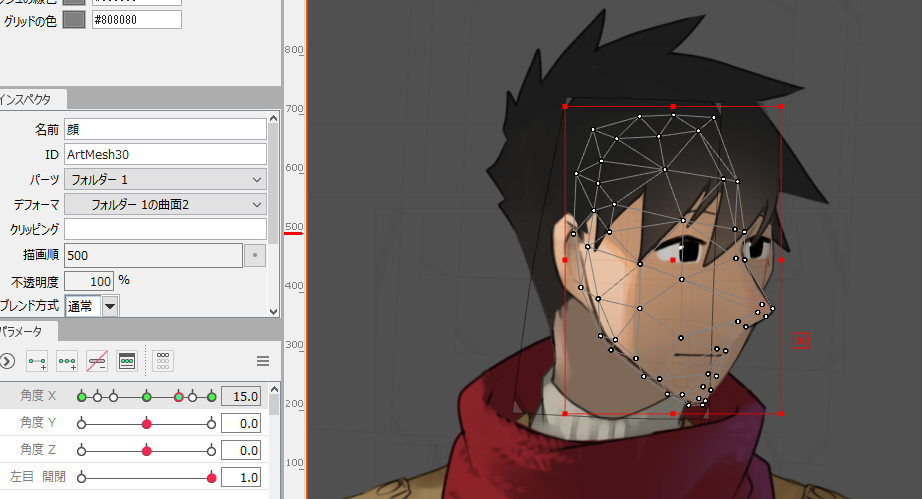Click the inspector scrollbar down arrow

point(273,311)
